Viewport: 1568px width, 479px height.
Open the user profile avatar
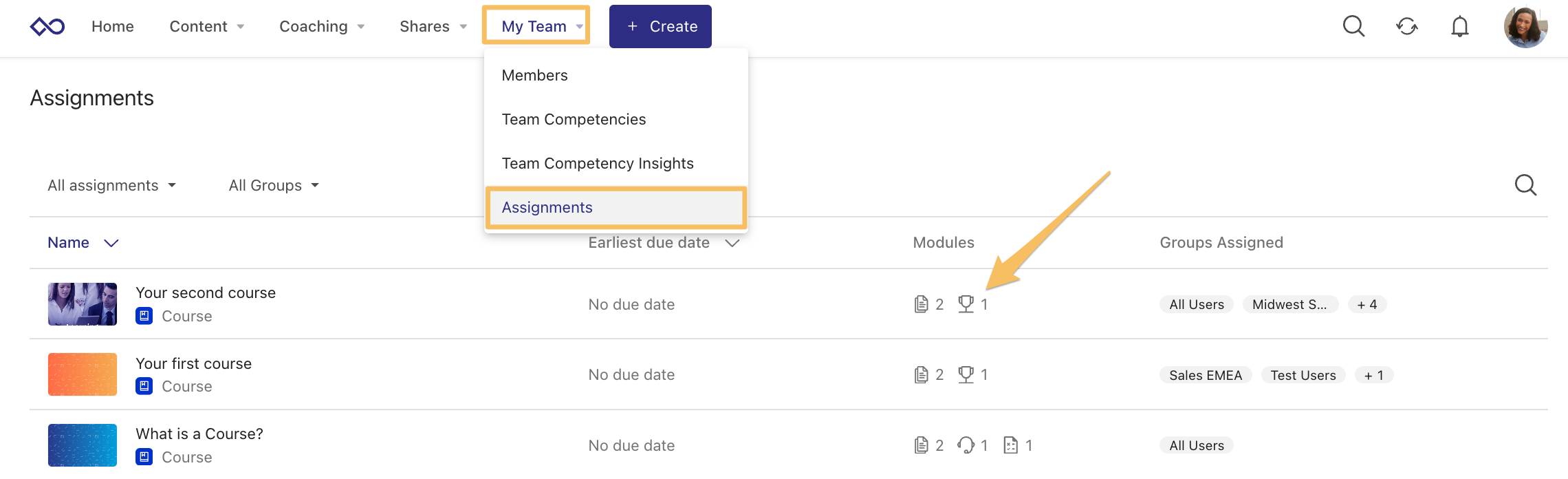[1525, 26]
